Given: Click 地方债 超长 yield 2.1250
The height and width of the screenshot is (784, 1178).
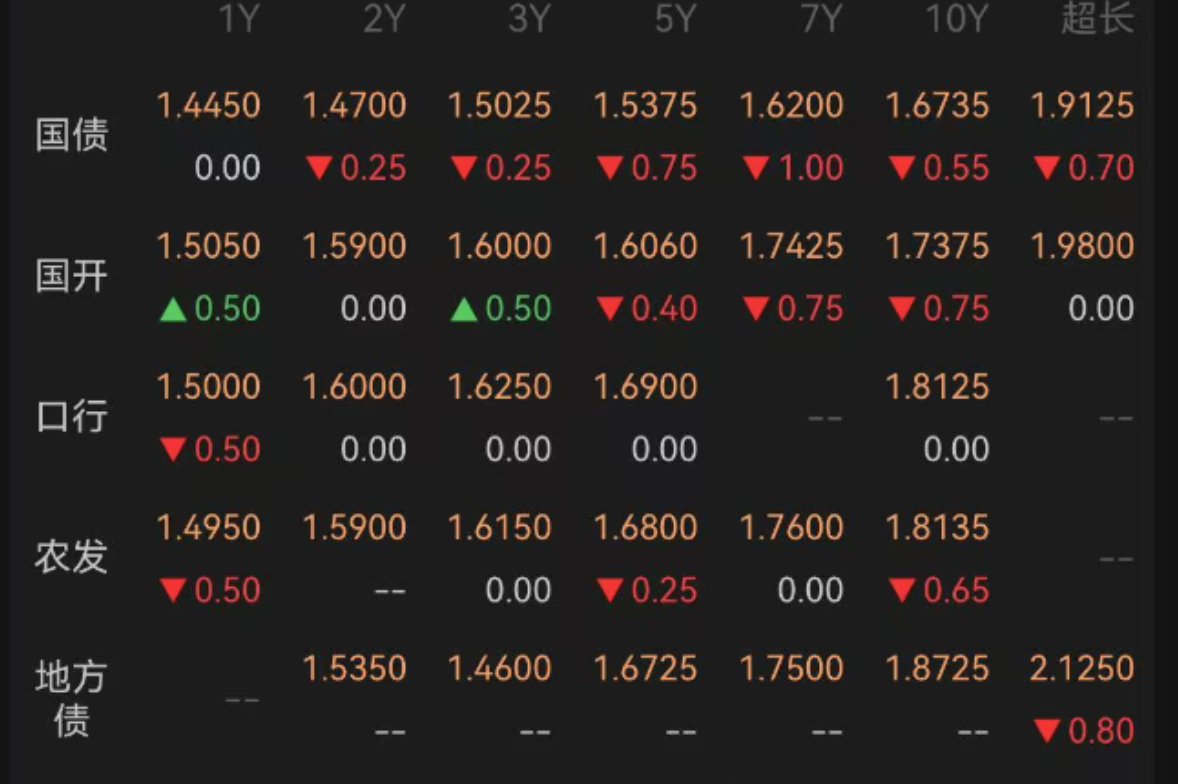Looking at the screenshot, I should coord(1082,668).
